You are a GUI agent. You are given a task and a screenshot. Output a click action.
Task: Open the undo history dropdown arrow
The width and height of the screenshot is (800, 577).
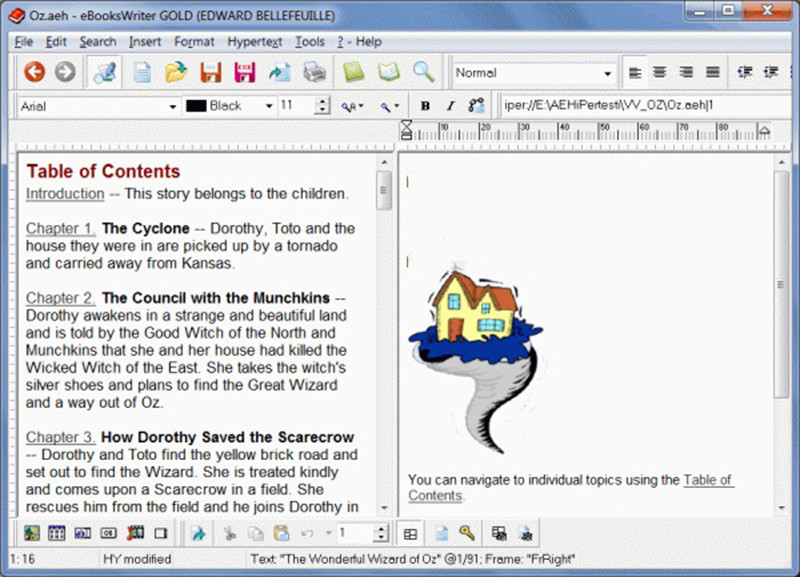point(328,533)
